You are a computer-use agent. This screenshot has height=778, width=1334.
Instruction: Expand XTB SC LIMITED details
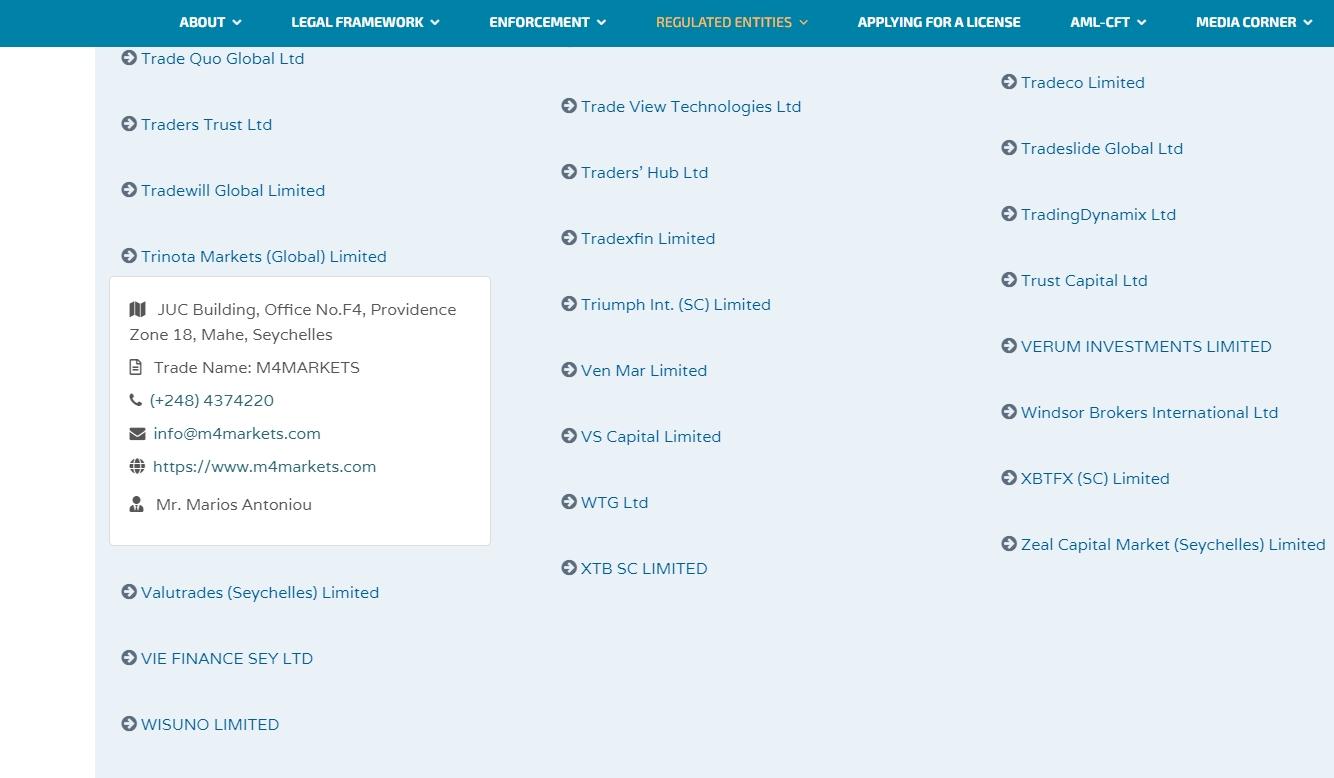coord(644,568)
